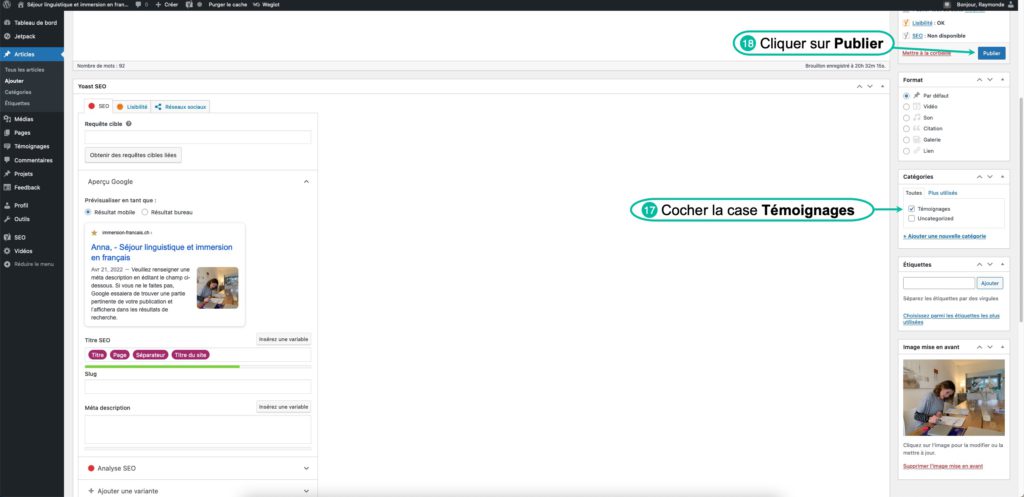Viewport: 1024px width, 497px height.
Task: Switch to the Lisibilité tab
Action: pos(132,106)
